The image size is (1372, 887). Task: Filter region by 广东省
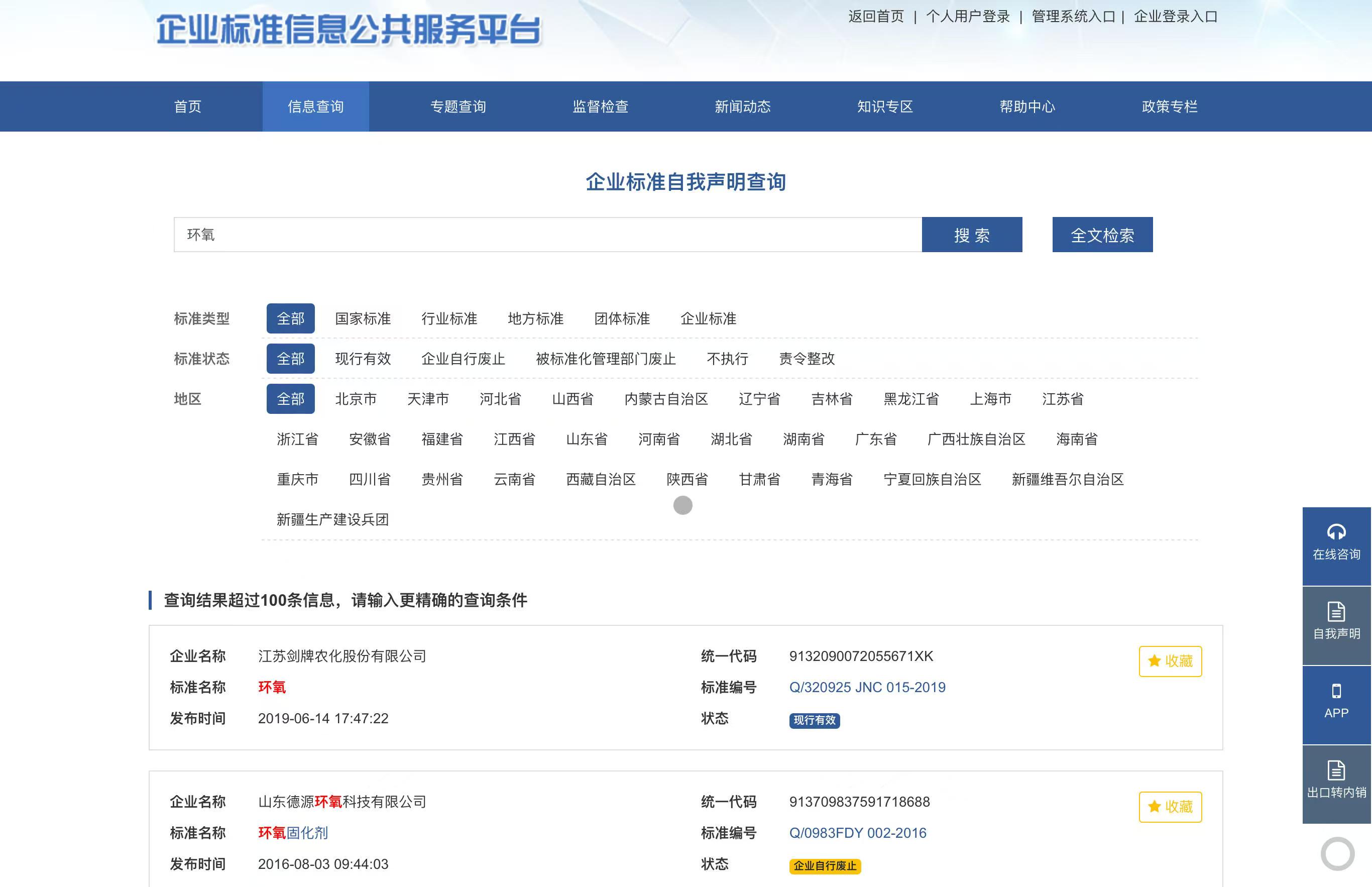[x=876, y=439]
